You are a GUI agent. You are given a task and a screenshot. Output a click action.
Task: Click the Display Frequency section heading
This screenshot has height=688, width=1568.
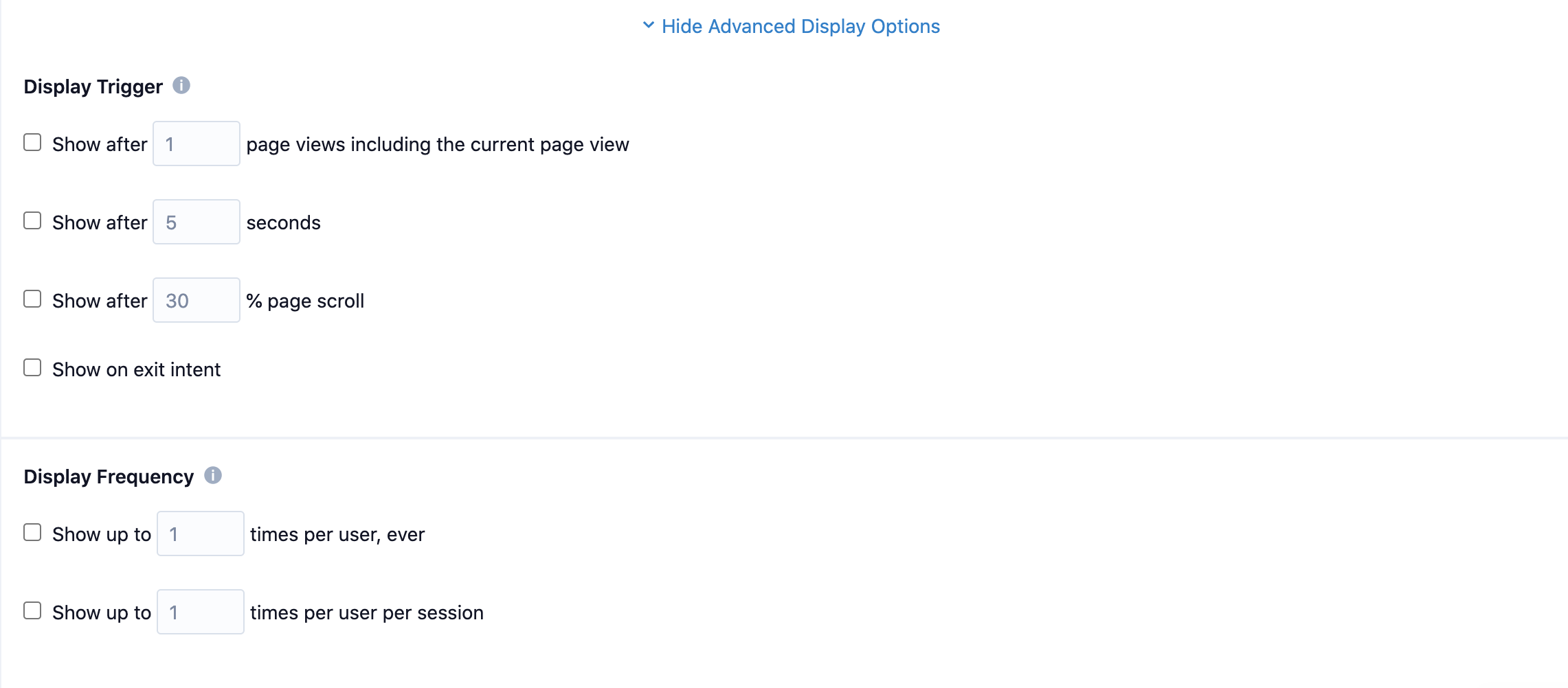pos(108,475)
